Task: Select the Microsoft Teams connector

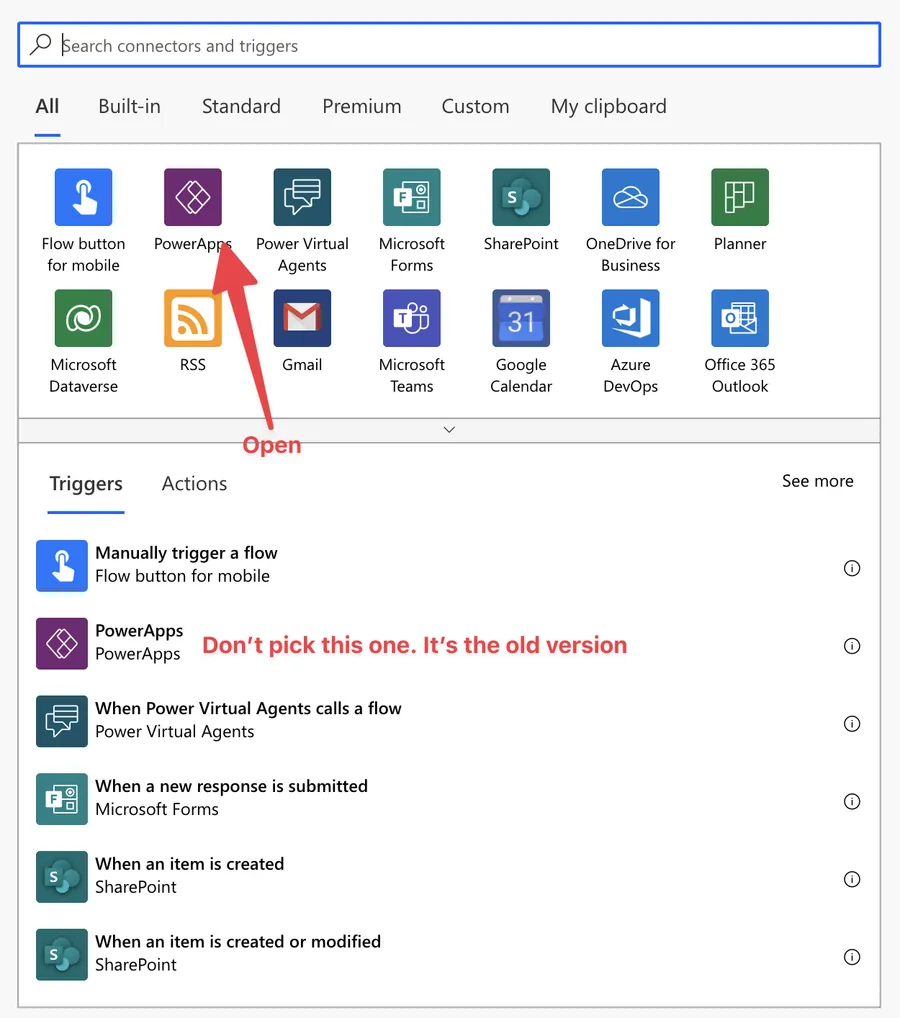Action: (x=411, y=318)
